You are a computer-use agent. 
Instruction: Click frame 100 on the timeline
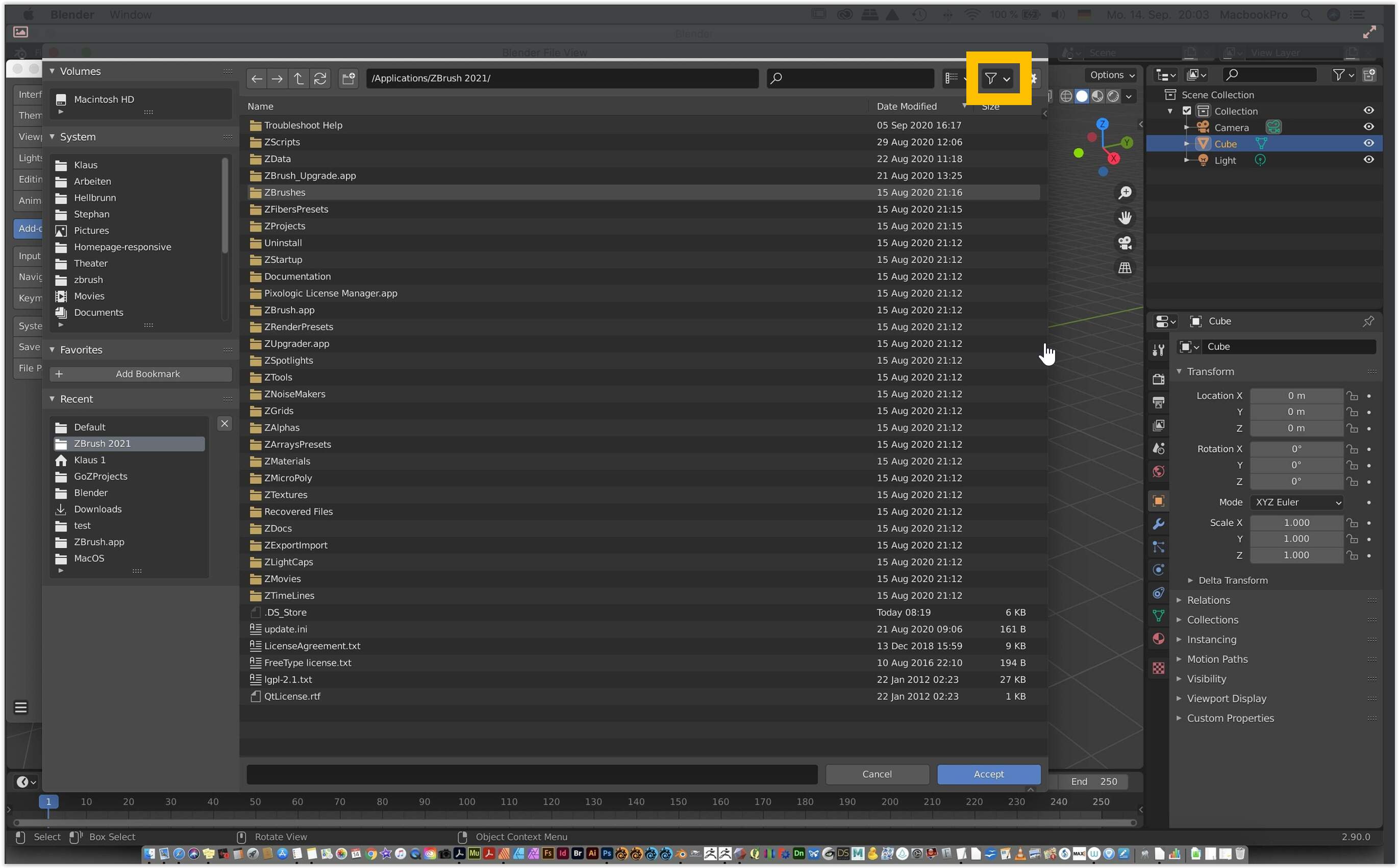[x=466, y=802]
